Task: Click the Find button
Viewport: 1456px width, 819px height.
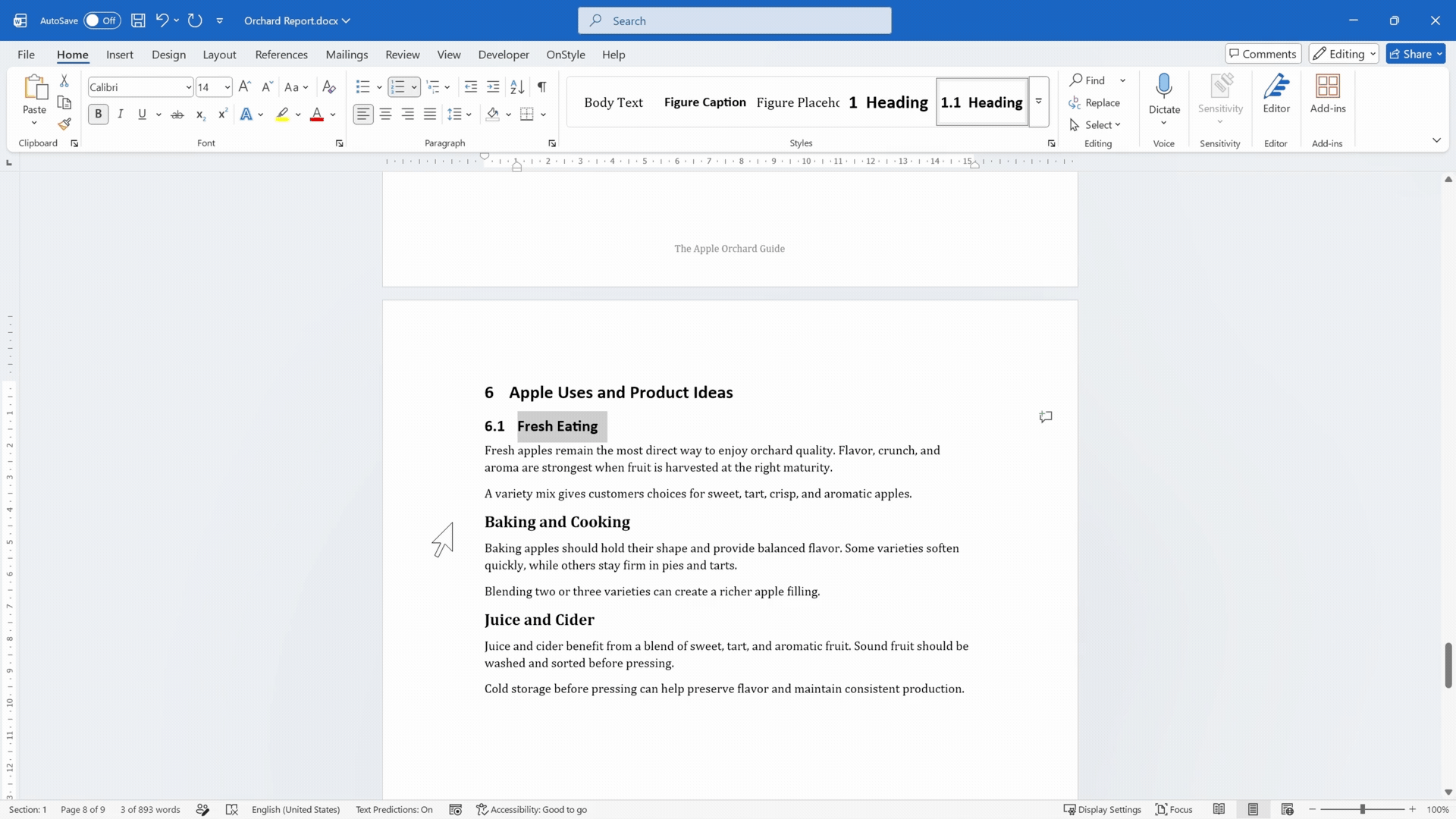Action: click(x=1089, y=80)
